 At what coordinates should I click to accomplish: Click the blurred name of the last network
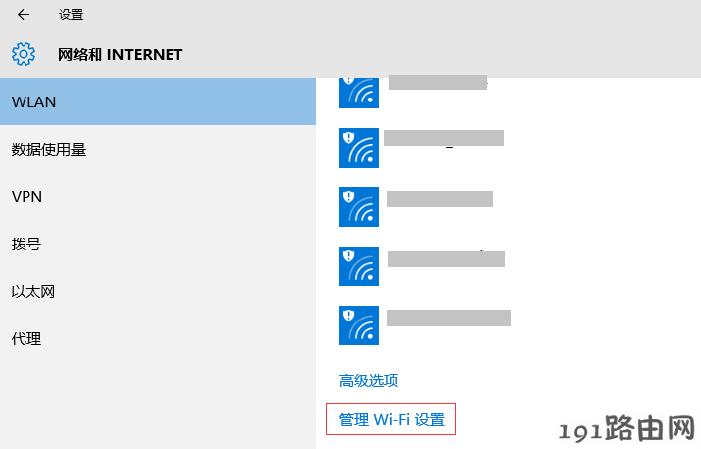click(x=449, y=318)
